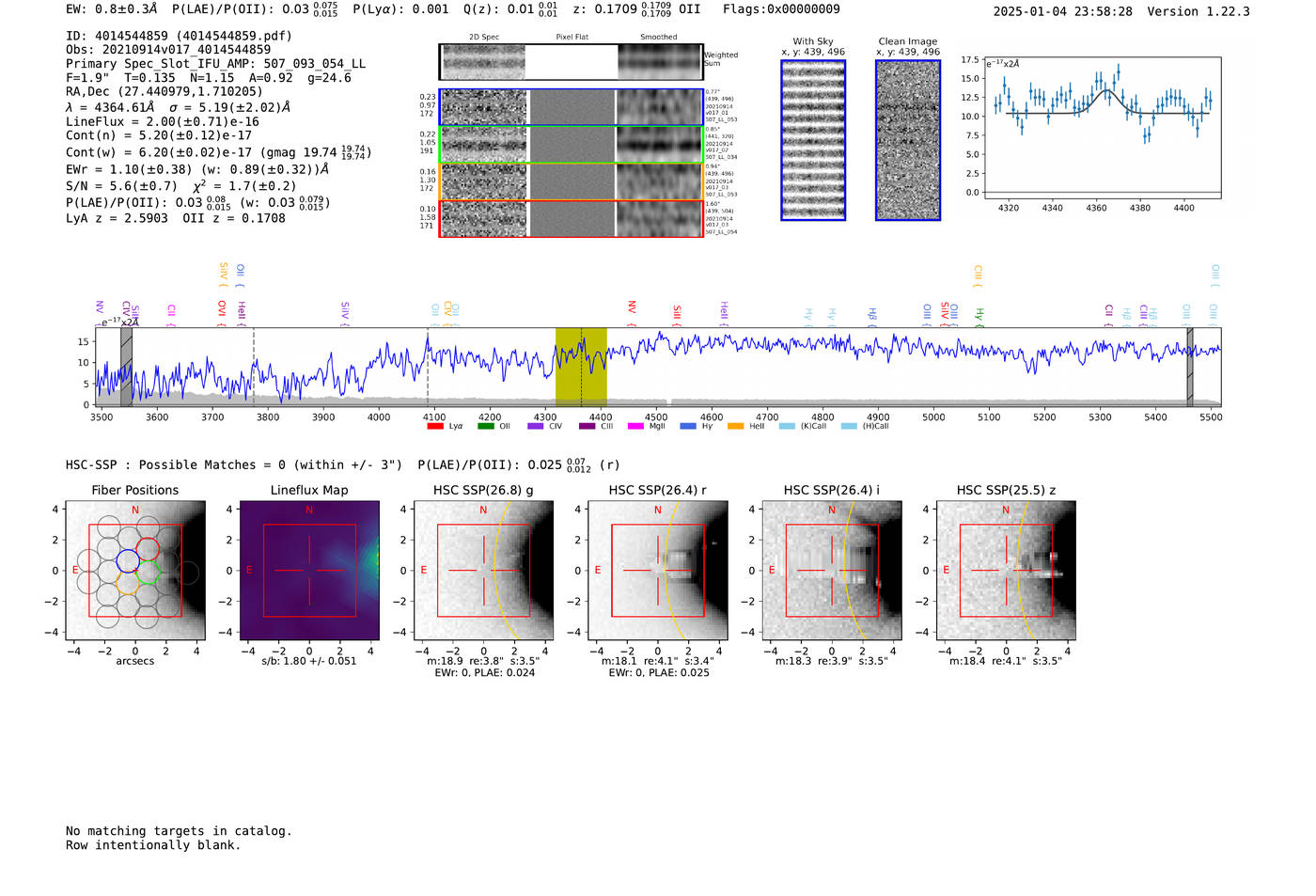Select the Flags:0x00000009 text
The image size is (1316, 896).
click(x=781, y=9)
